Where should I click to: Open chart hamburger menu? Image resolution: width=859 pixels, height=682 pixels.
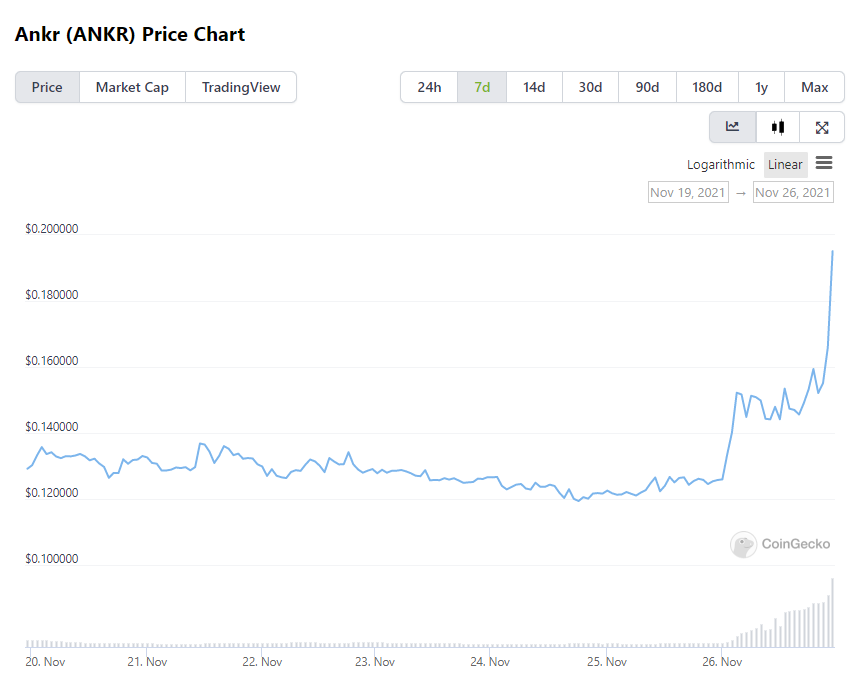[x=824, y=163]
